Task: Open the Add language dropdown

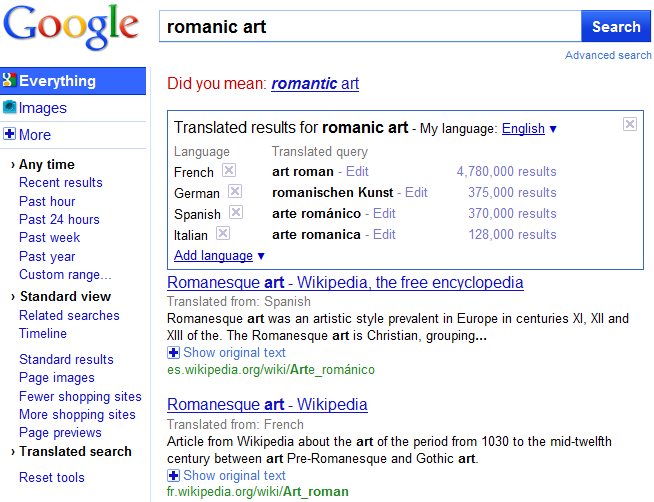Action: pos(219,256)
